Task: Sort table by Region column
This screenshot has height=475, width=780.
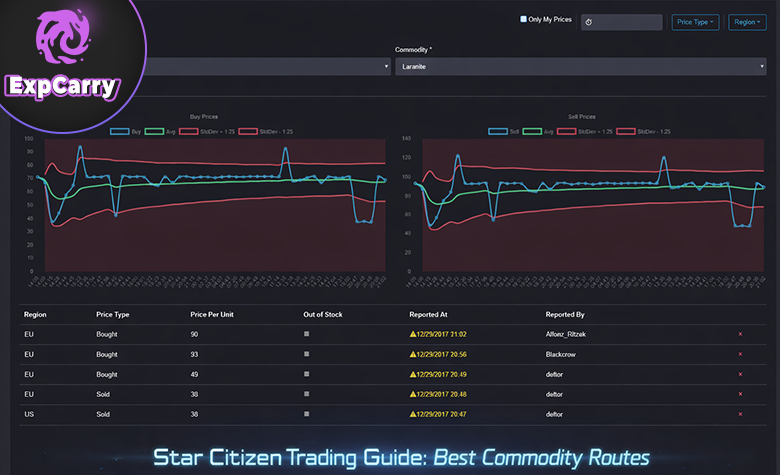Action: [x=35, y=314]
